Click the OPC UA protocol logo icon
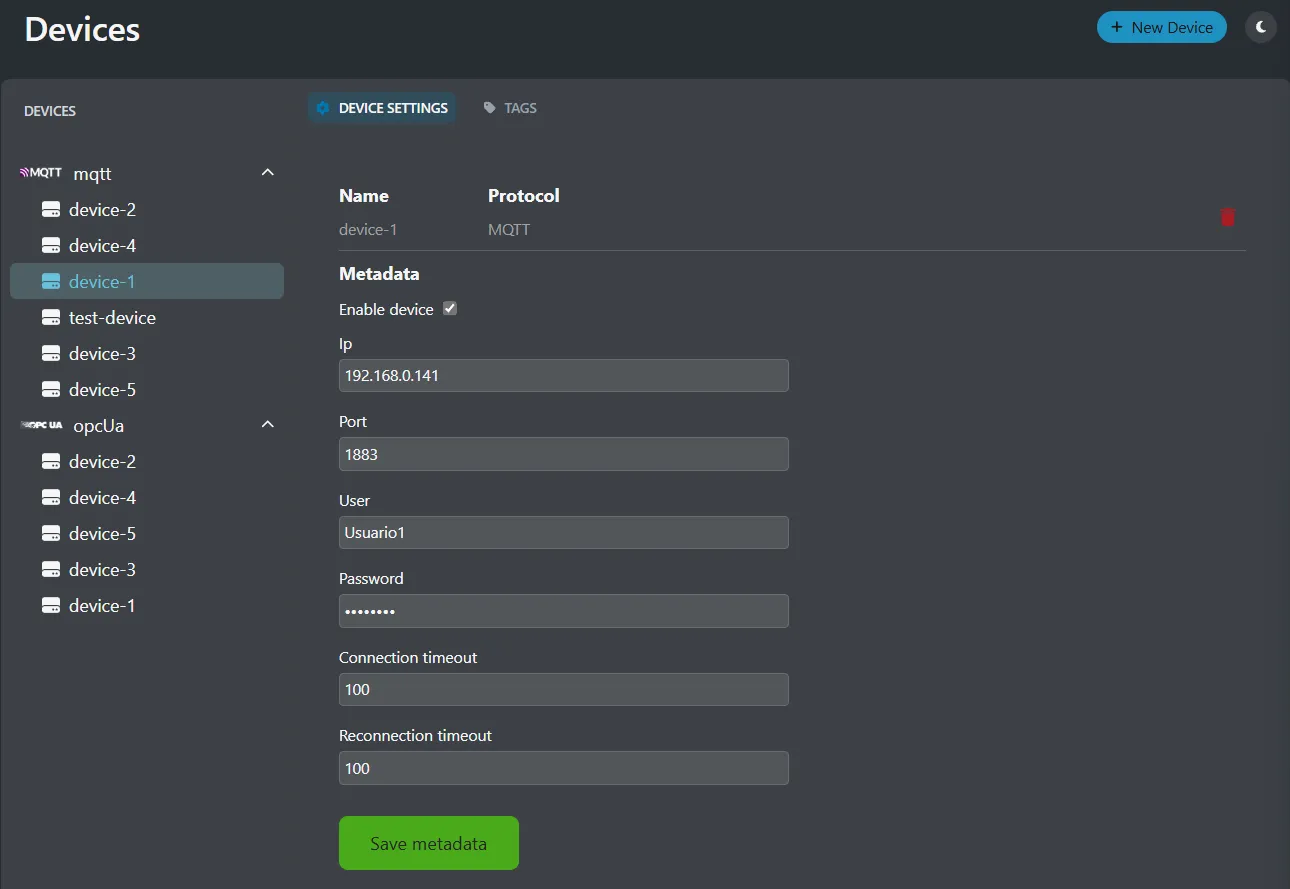Screen dimensions: 1290x889 pyautogui.click(x=41, y=425)
